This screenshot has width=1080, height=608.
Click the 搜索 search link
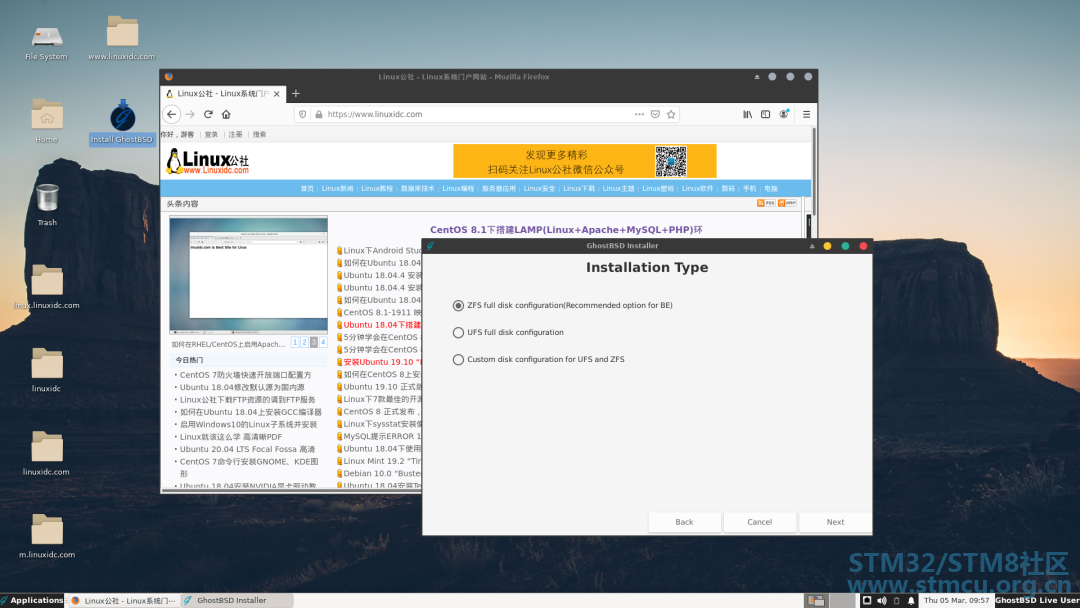(x=260, y=135)
